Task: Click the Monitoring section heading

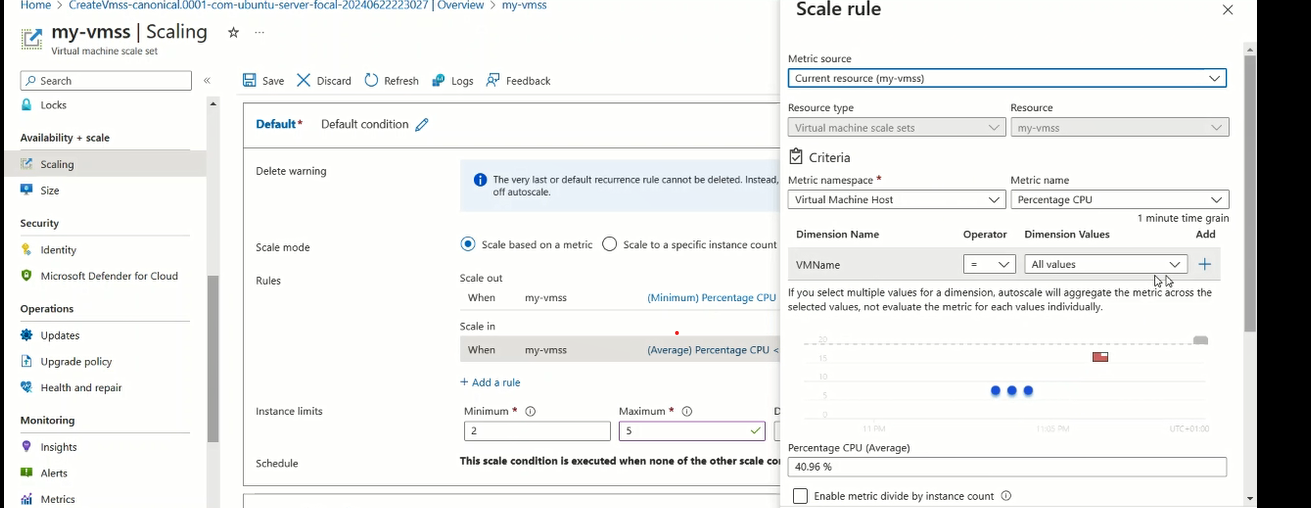Action: pos(47,421)
